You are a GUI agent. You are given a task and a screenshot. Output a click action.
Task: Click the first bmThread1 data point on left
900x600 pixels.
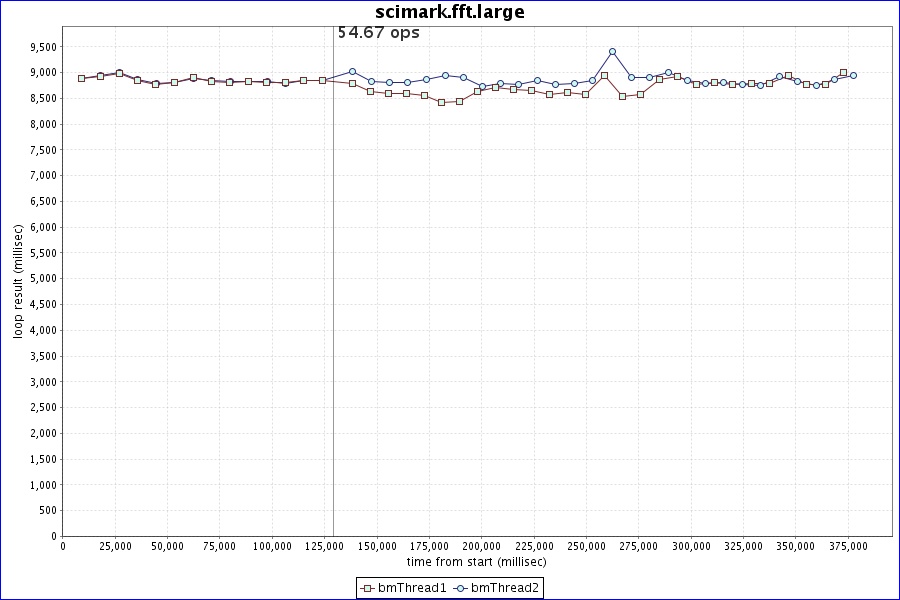pos(82,78)
